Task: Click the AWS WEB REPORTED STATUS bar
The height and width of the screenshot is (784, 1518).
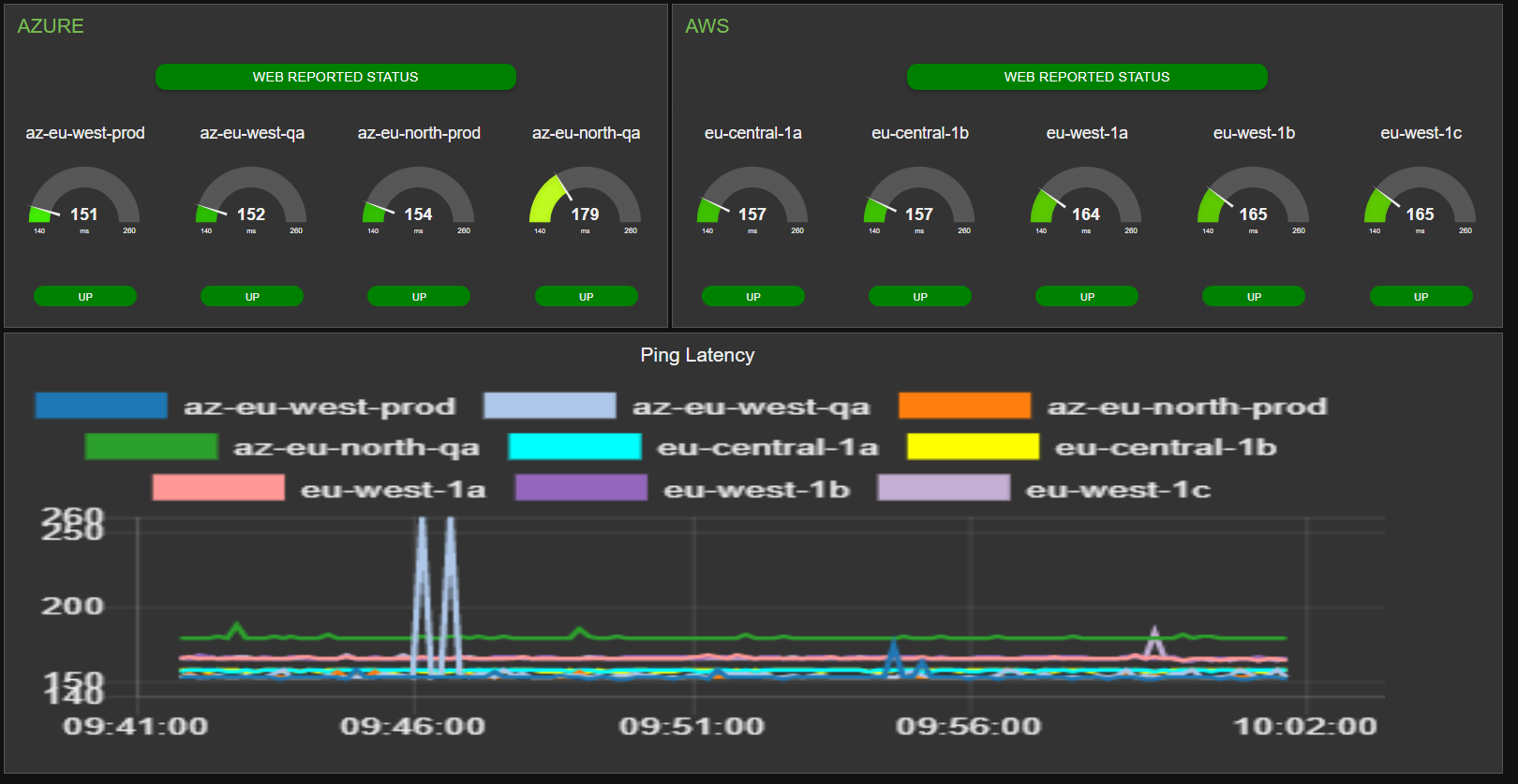Action: [1087, 77]
